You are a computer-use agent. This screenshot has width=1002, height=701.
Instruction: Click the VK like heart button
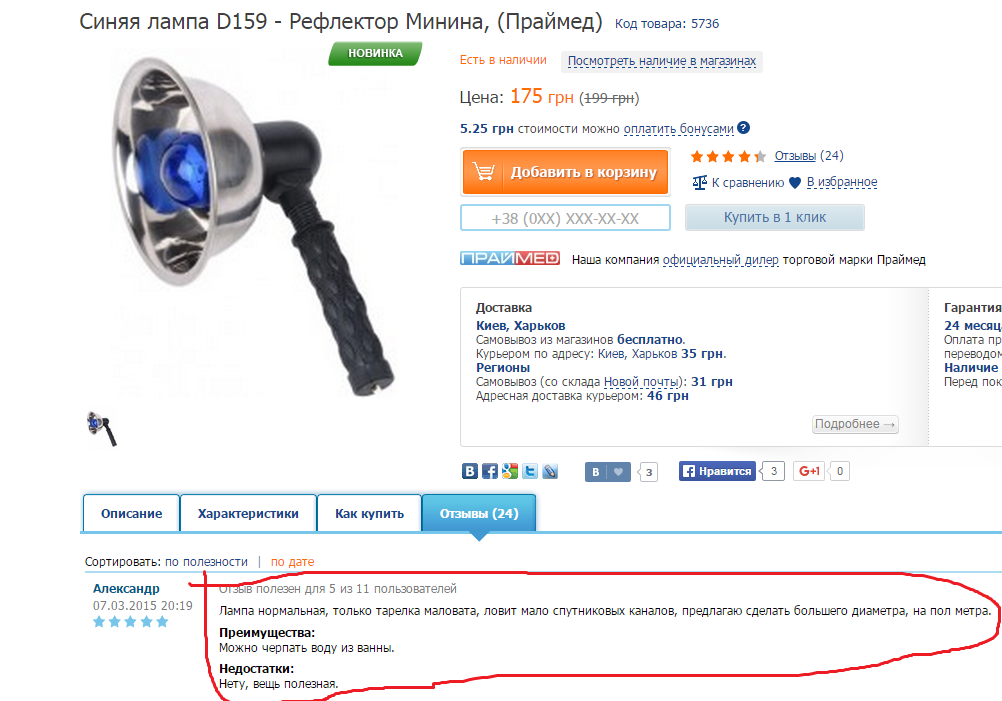pyautogui.click(x=608, y=472)
